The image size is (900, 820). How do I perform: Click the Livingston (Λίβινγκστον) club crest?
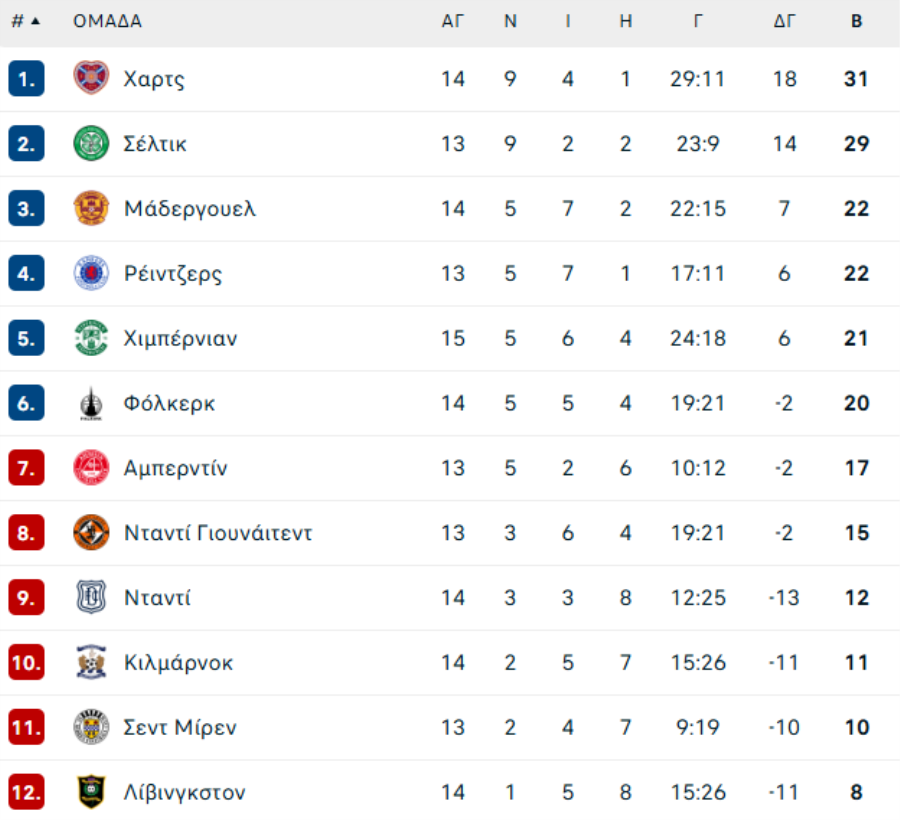click(x=91, y=792)
